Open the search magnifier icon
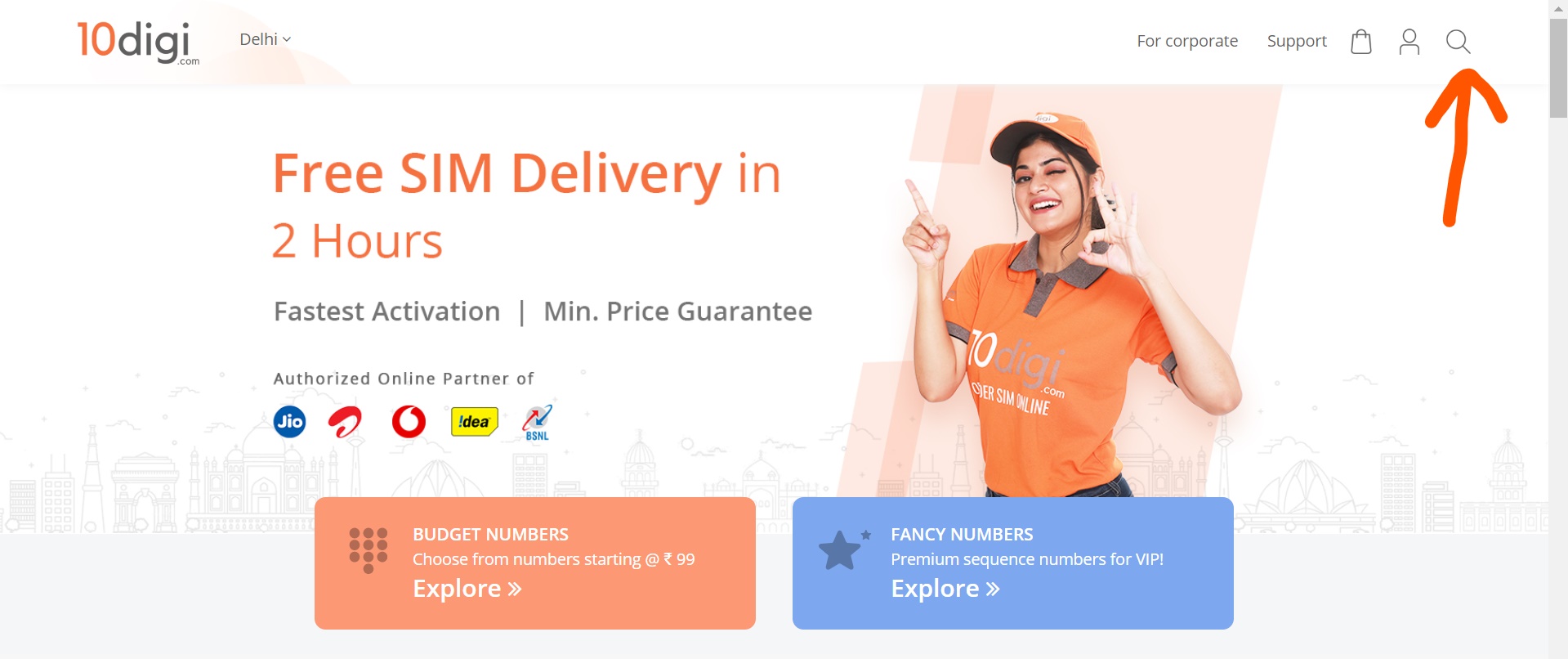The height and width of the screenshot is (659, 1568). click(x=1458, y=42)
